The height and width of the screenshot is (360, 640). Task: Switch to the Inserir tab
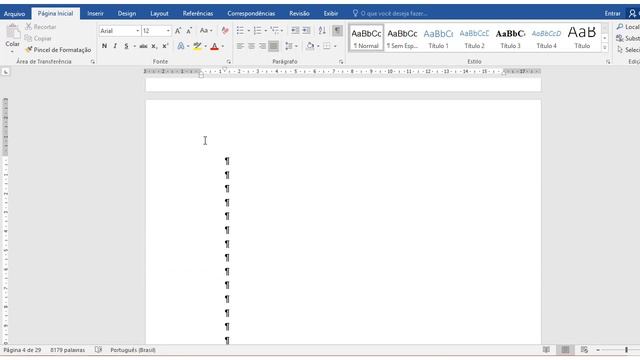pos(95,13)
